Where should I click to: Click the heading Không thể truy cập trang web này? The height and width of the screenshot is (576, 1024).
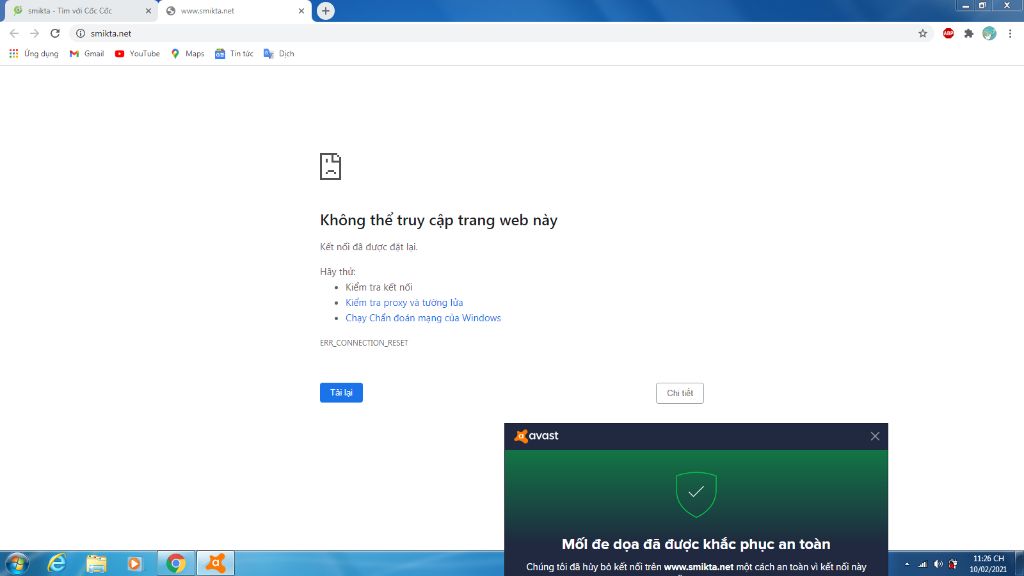438,220
